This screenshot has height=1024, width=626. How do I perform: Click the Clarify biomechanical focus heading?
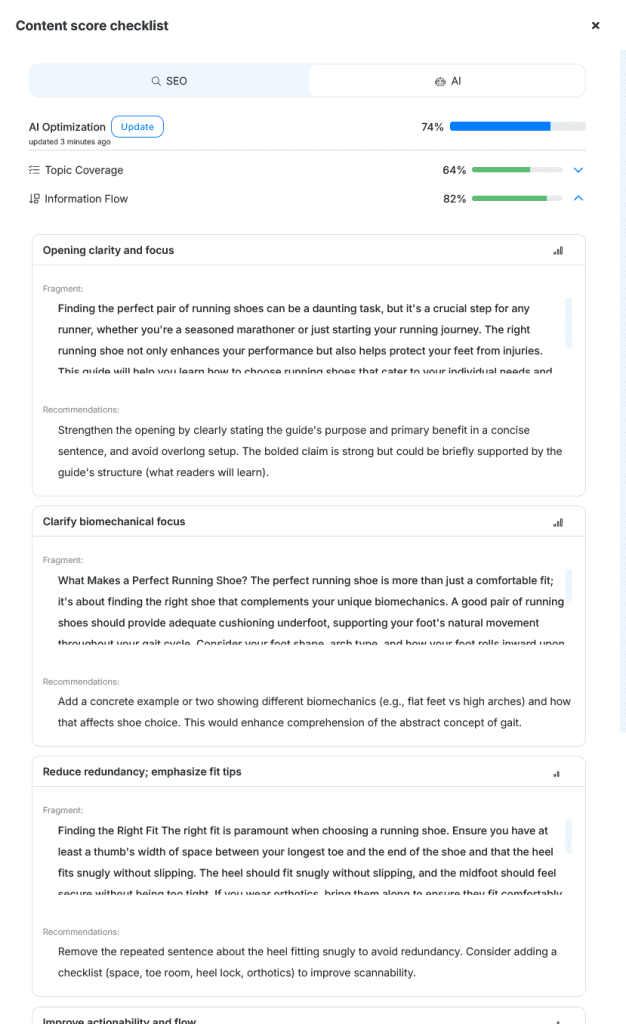(114, 521)
